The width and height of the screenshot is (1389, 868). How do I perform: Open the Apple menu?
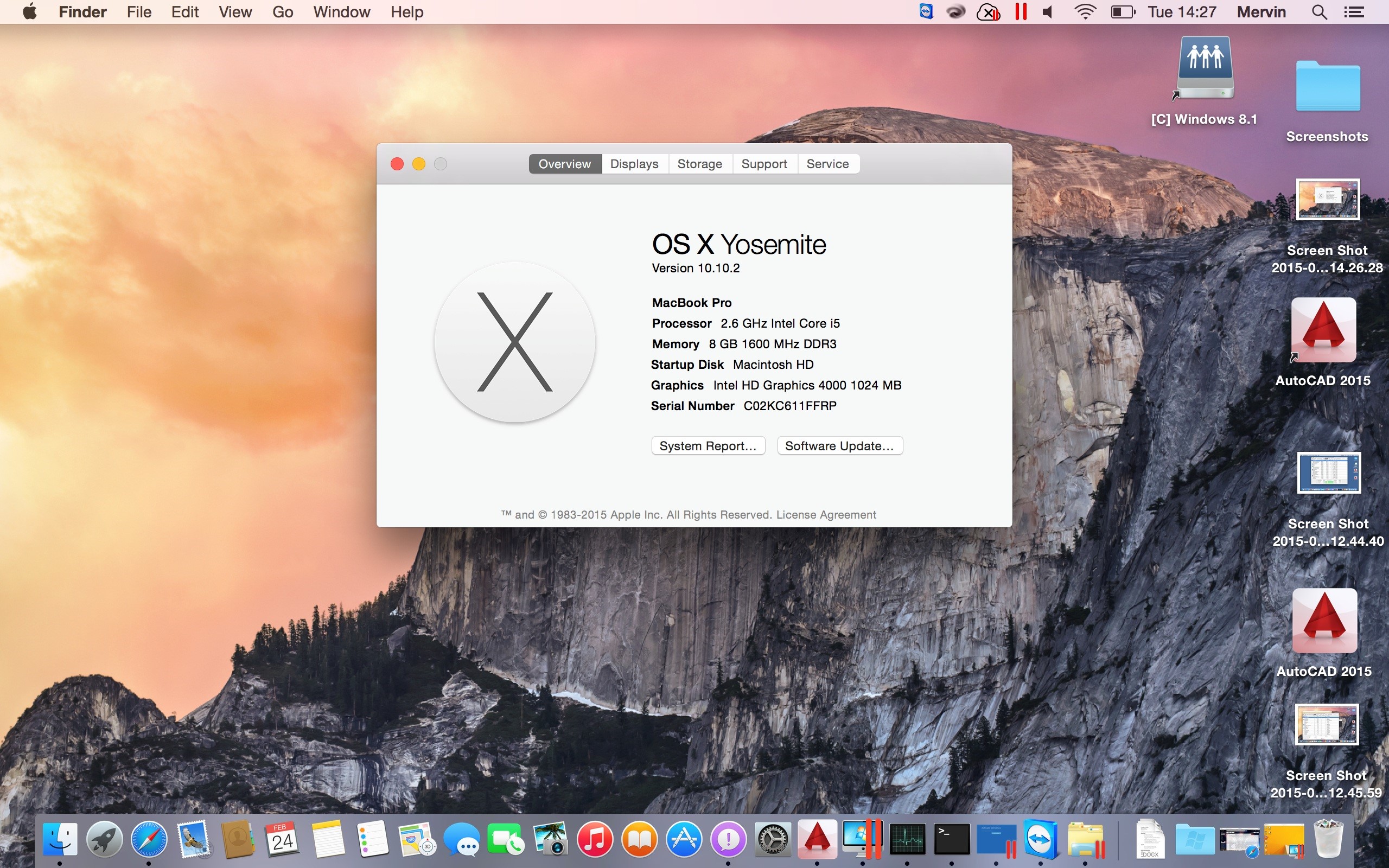(30, 11)
